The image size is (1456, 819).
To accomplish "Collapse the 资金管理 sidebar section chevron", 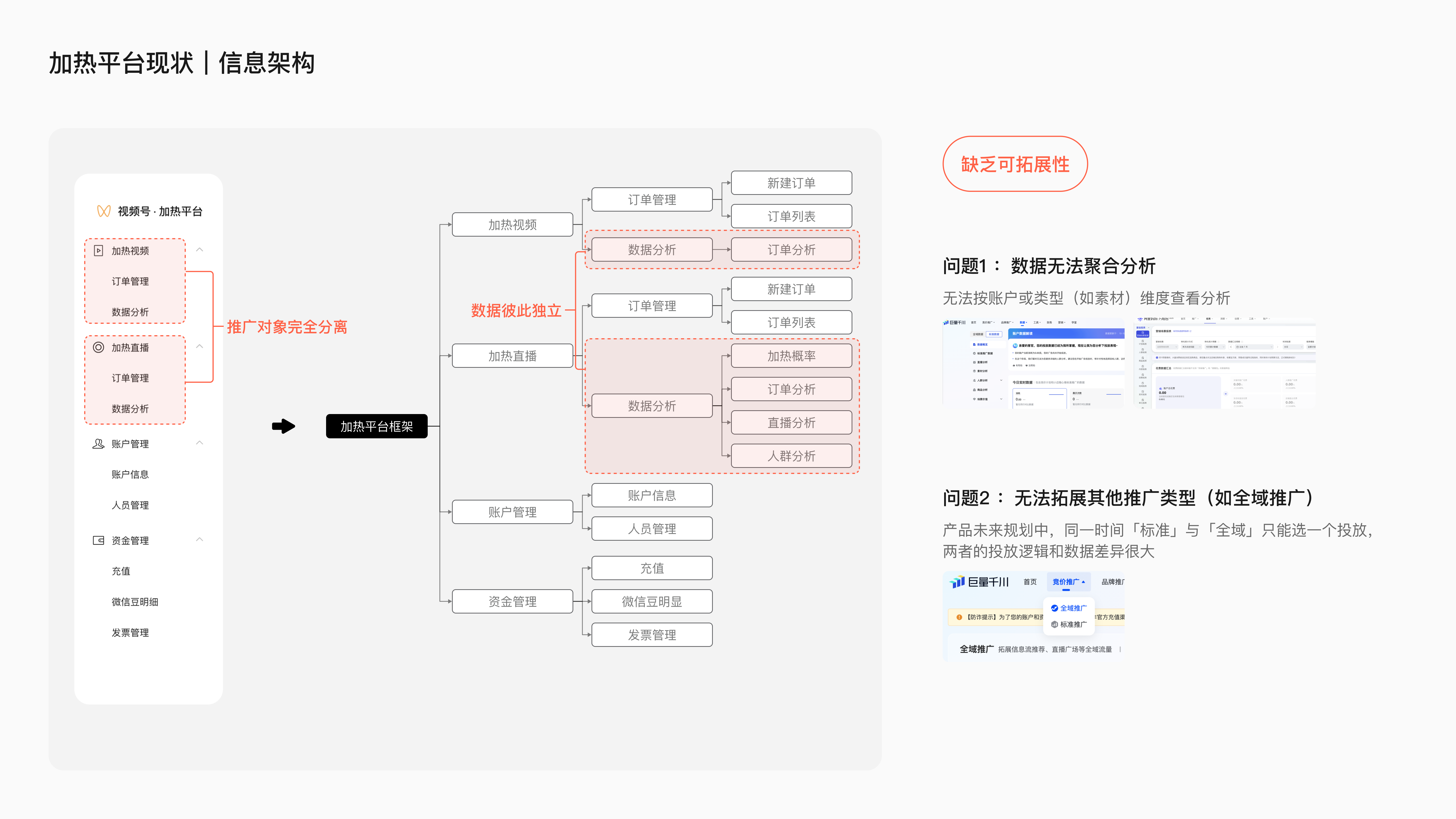I will pos(199,540).
